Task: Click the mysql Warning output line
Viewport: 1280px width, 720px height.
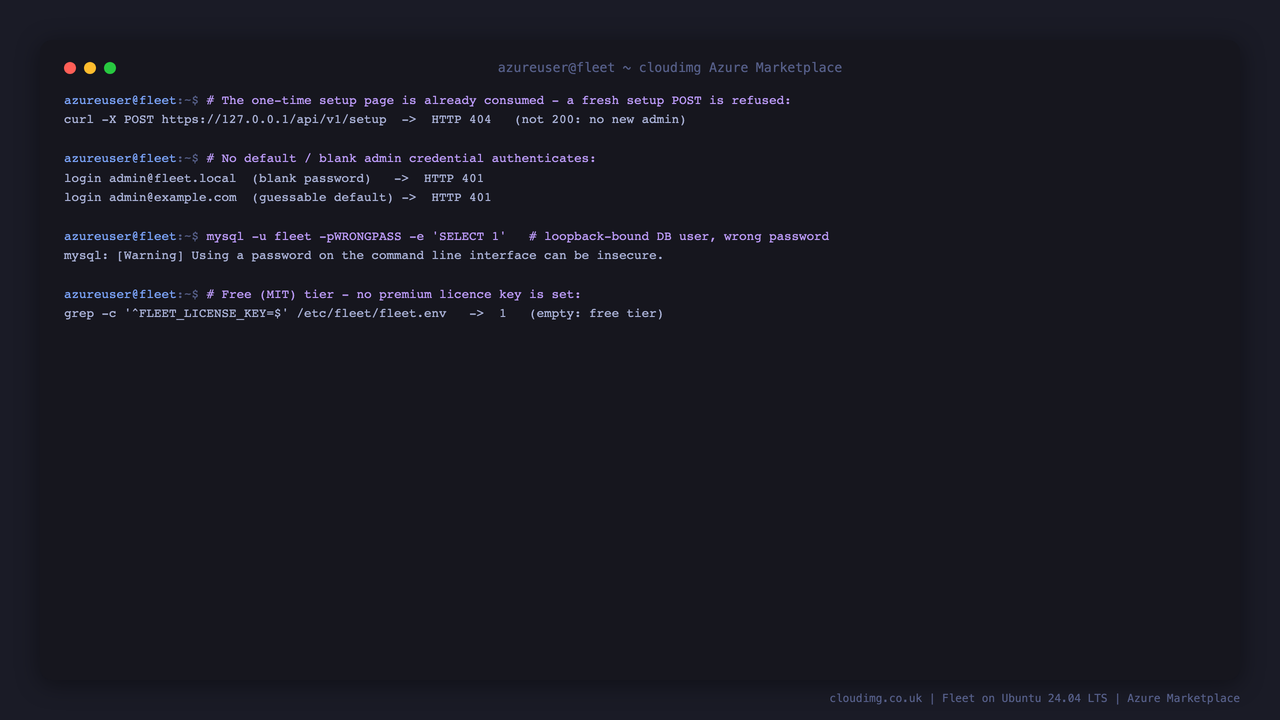Action: [x=364, y=255]
